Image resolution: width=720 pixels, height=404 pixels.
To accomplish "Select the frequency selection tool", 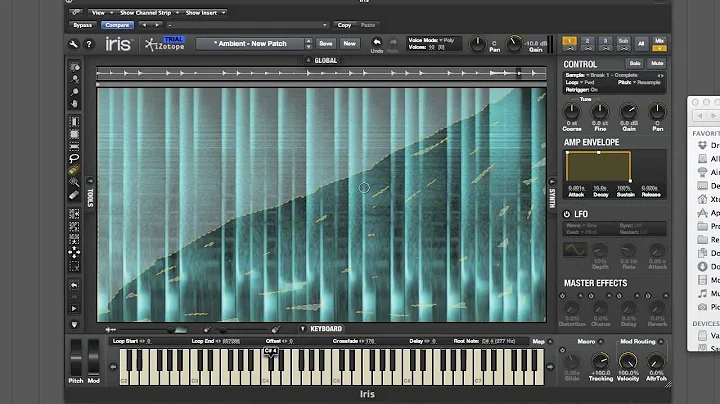I will [x=74, y=146].
